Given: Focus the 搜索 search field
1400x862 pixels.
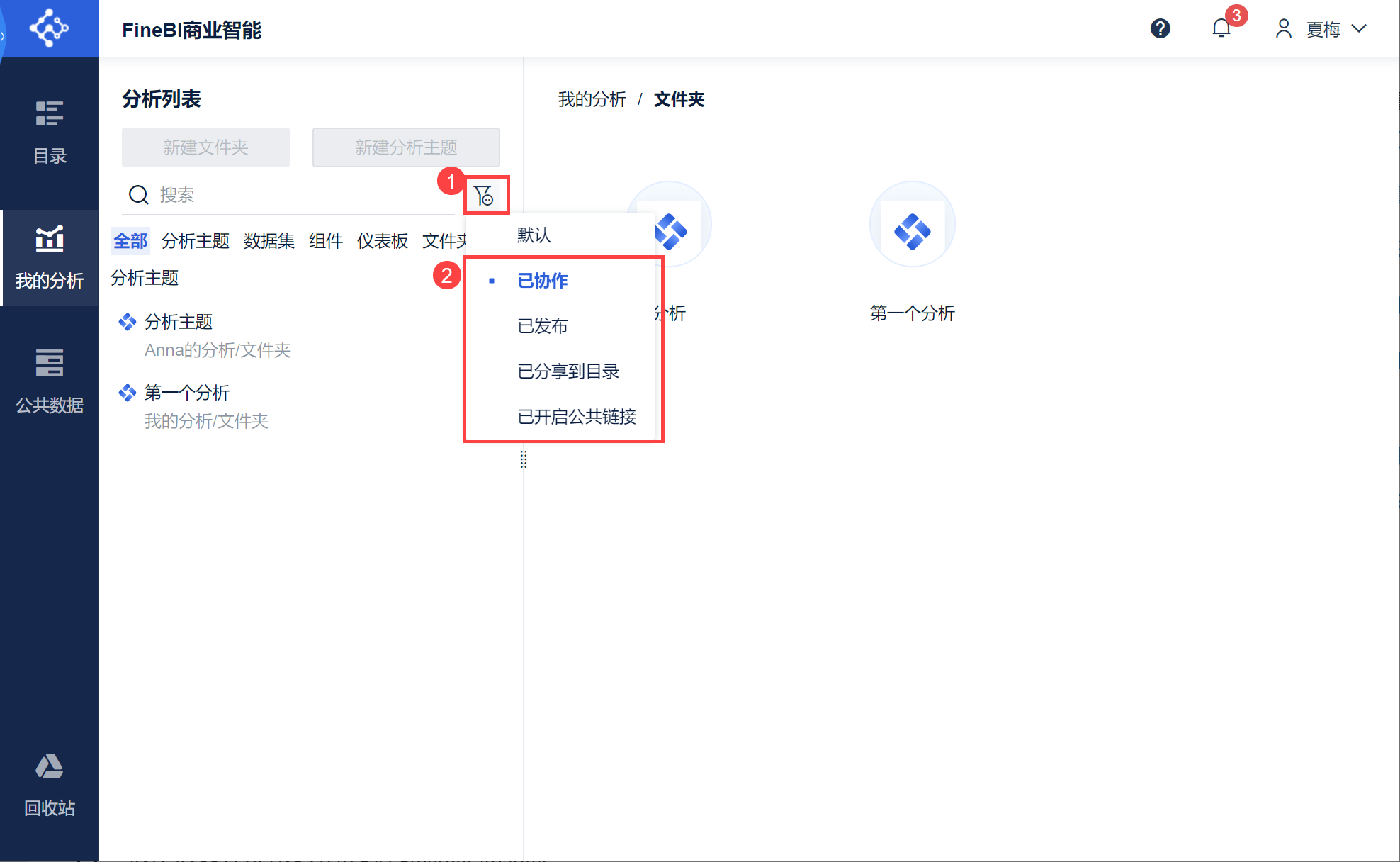Looking at the screenshot, I should 298,195.
